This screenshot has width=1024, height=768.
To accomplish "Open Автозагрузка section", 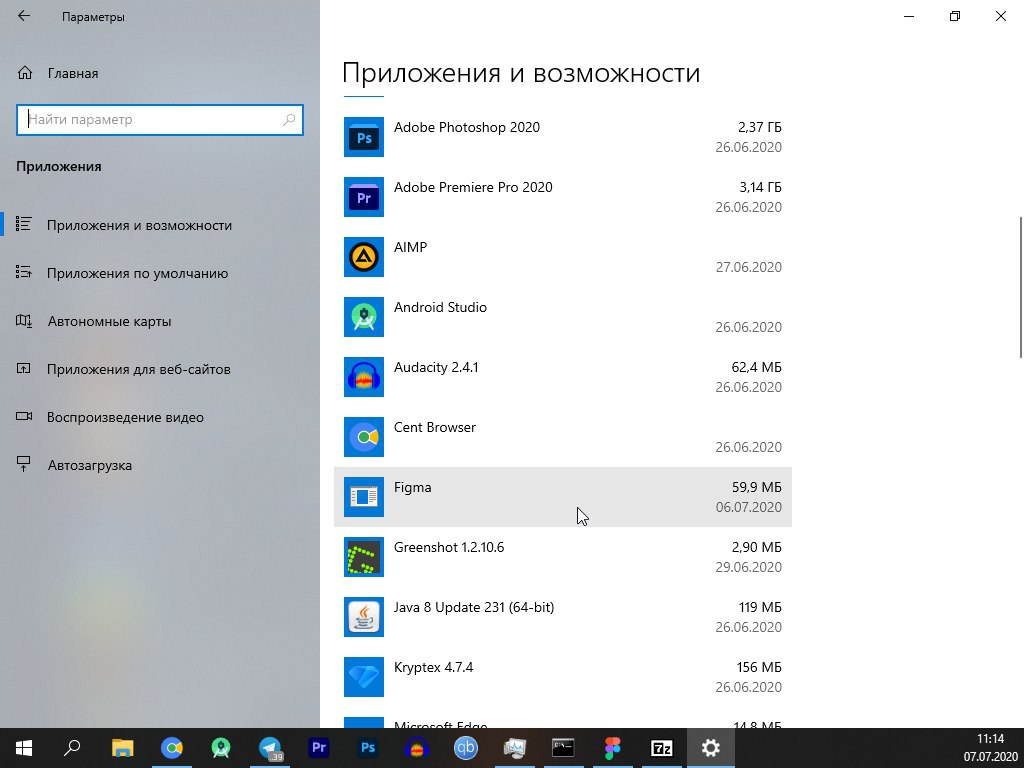I will click(x=160, y=465).
